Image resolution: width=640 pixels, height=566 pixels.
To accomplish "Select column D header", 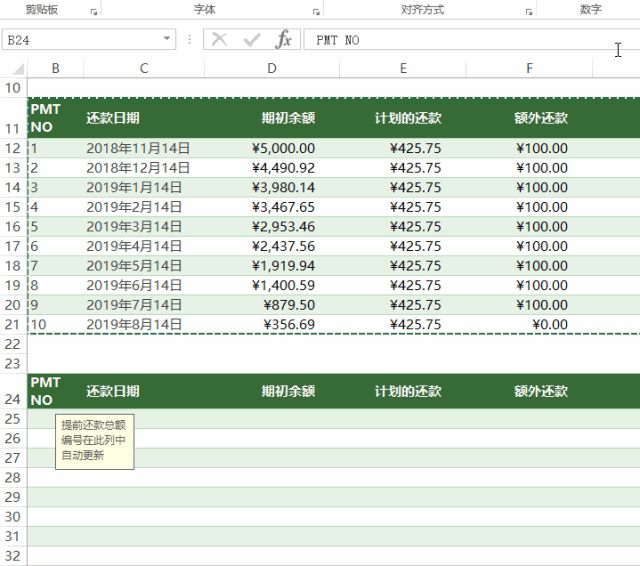I will pyautogui.click(x=272, y=68).
